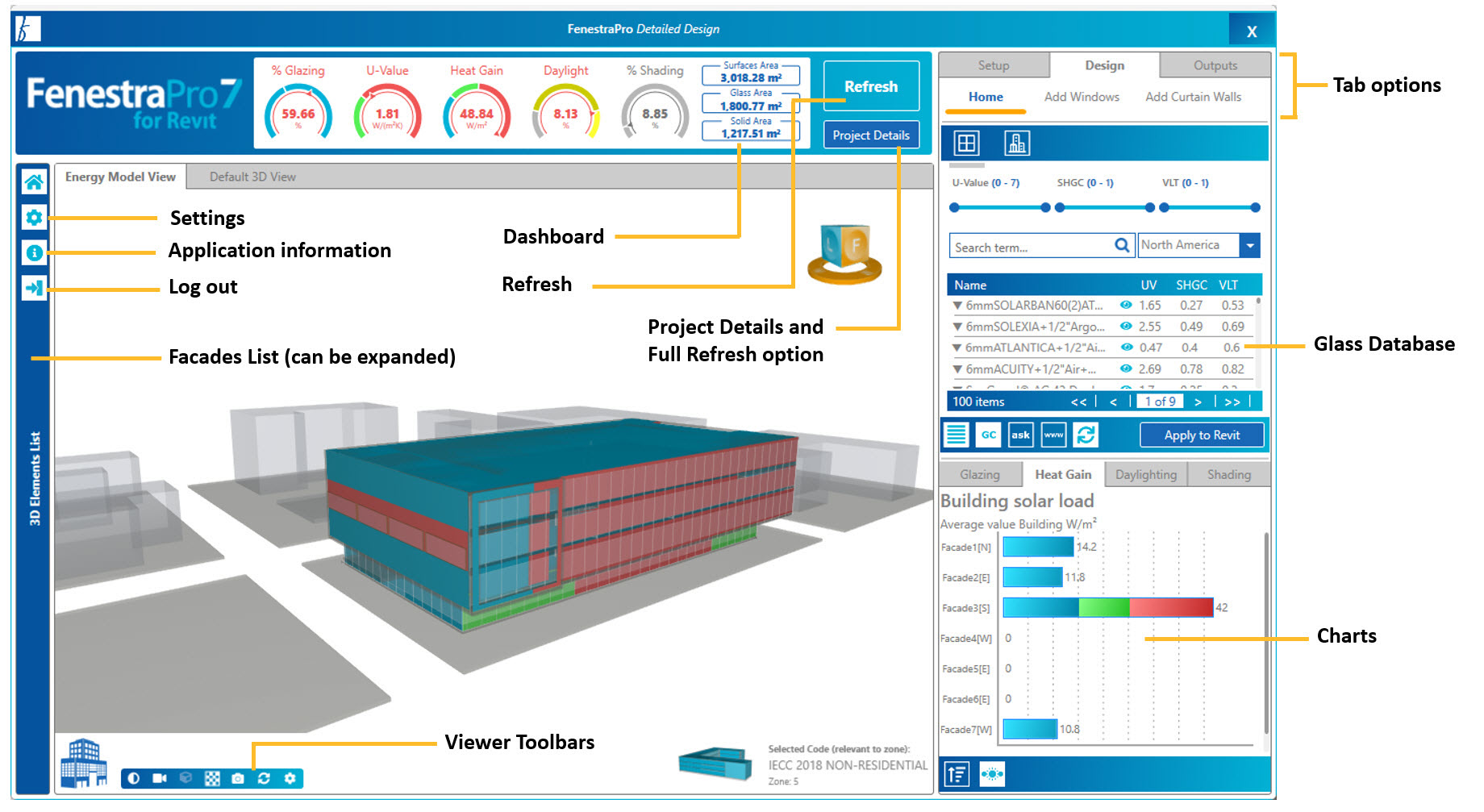
Task: Switch to the Outputs tab
Action: tap(1215, 65)
